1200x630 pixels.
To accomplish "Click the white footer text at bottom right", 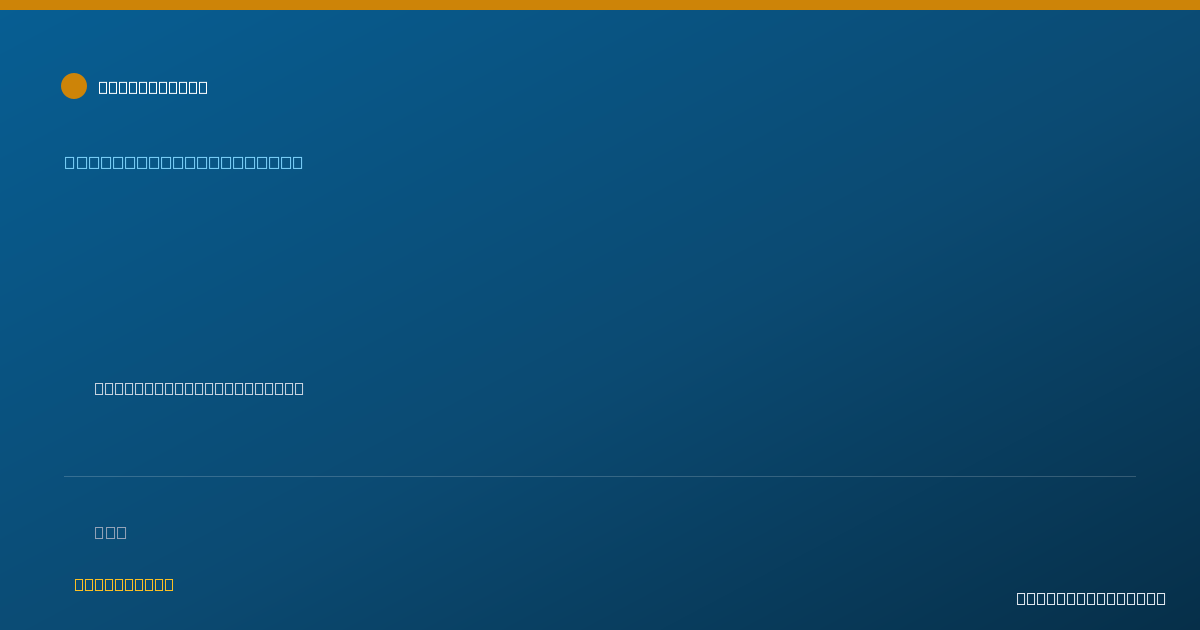I will (x=1091, y=598).
